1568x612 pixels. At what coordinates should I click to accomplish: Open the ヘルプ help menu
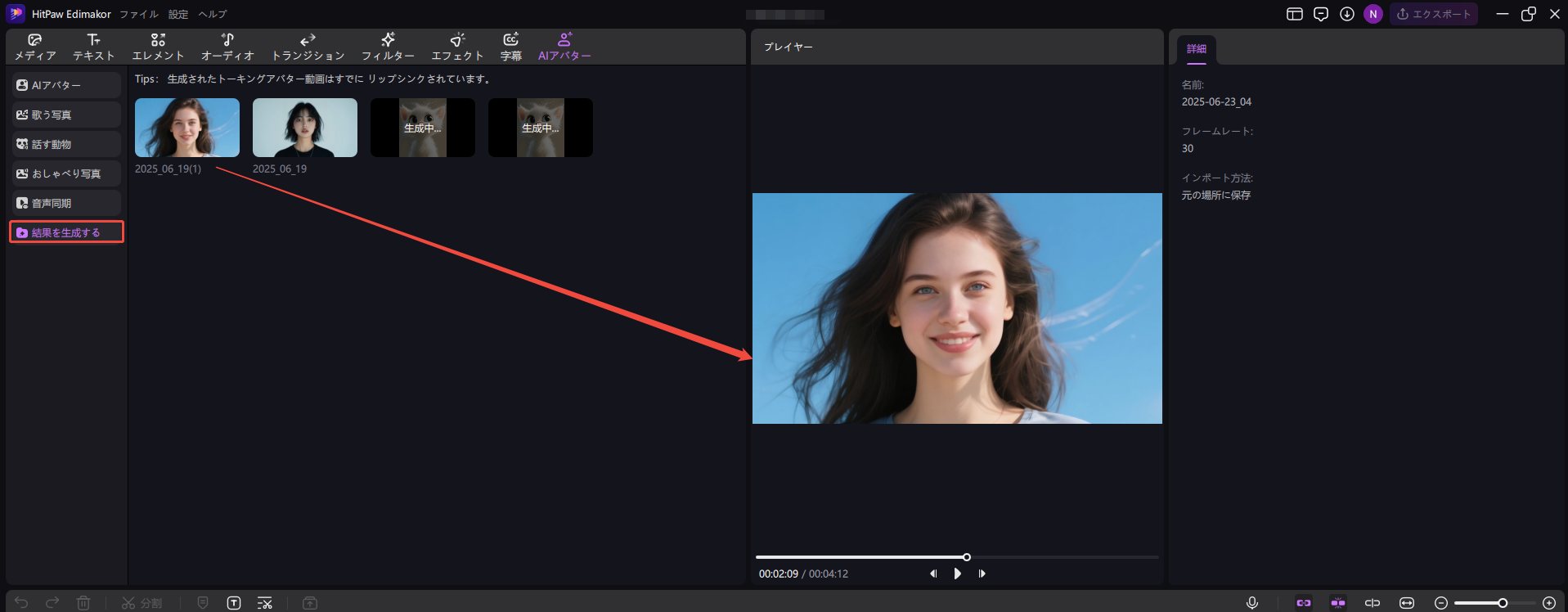[213, 14]
